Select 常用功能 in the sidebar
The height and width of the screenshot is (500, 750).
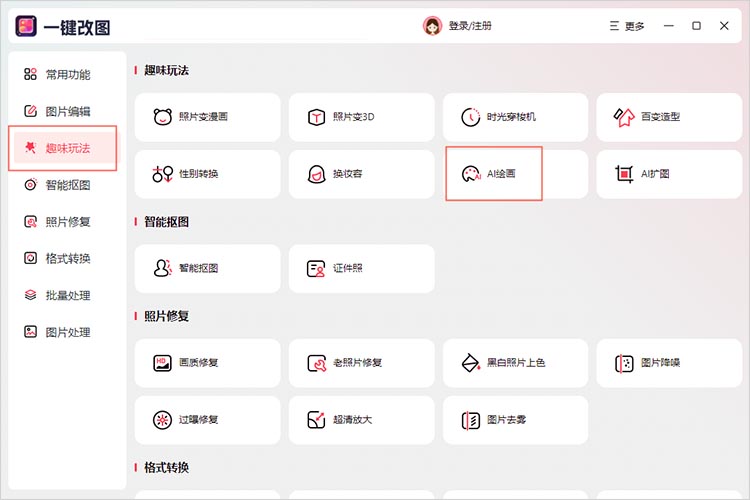coord(67,74)
